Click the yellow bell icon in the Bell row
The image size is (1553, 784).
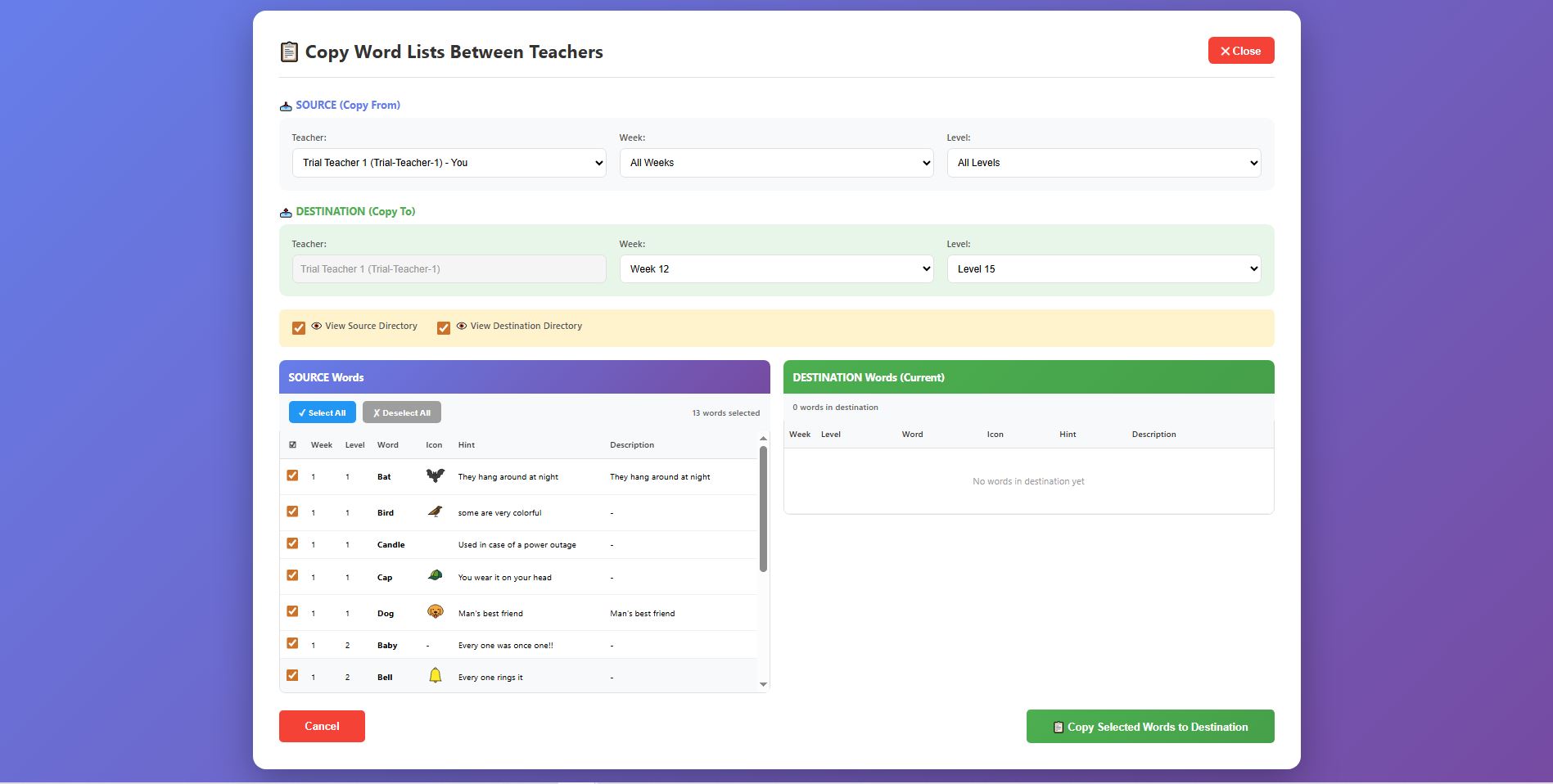click(x=435, y=675)
